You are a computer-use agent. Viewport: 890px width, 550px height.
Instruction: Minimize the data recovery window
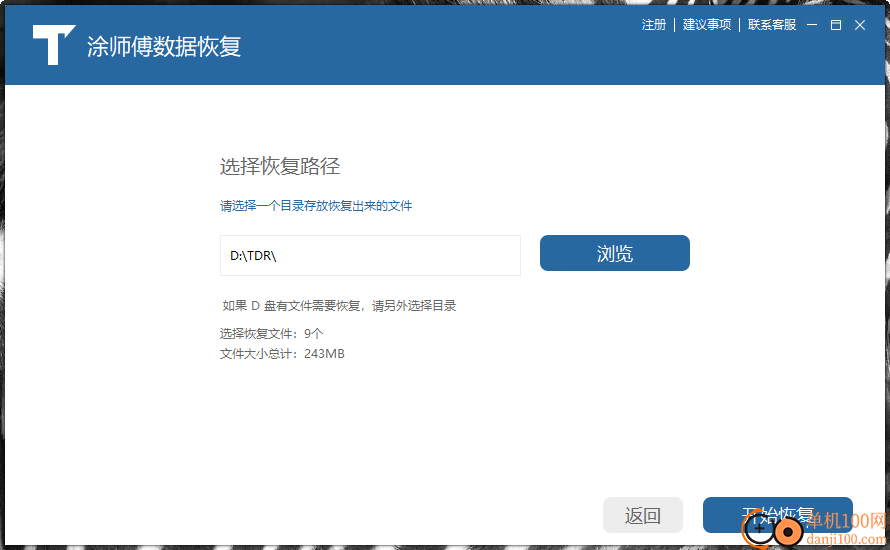tap(812, 25)
